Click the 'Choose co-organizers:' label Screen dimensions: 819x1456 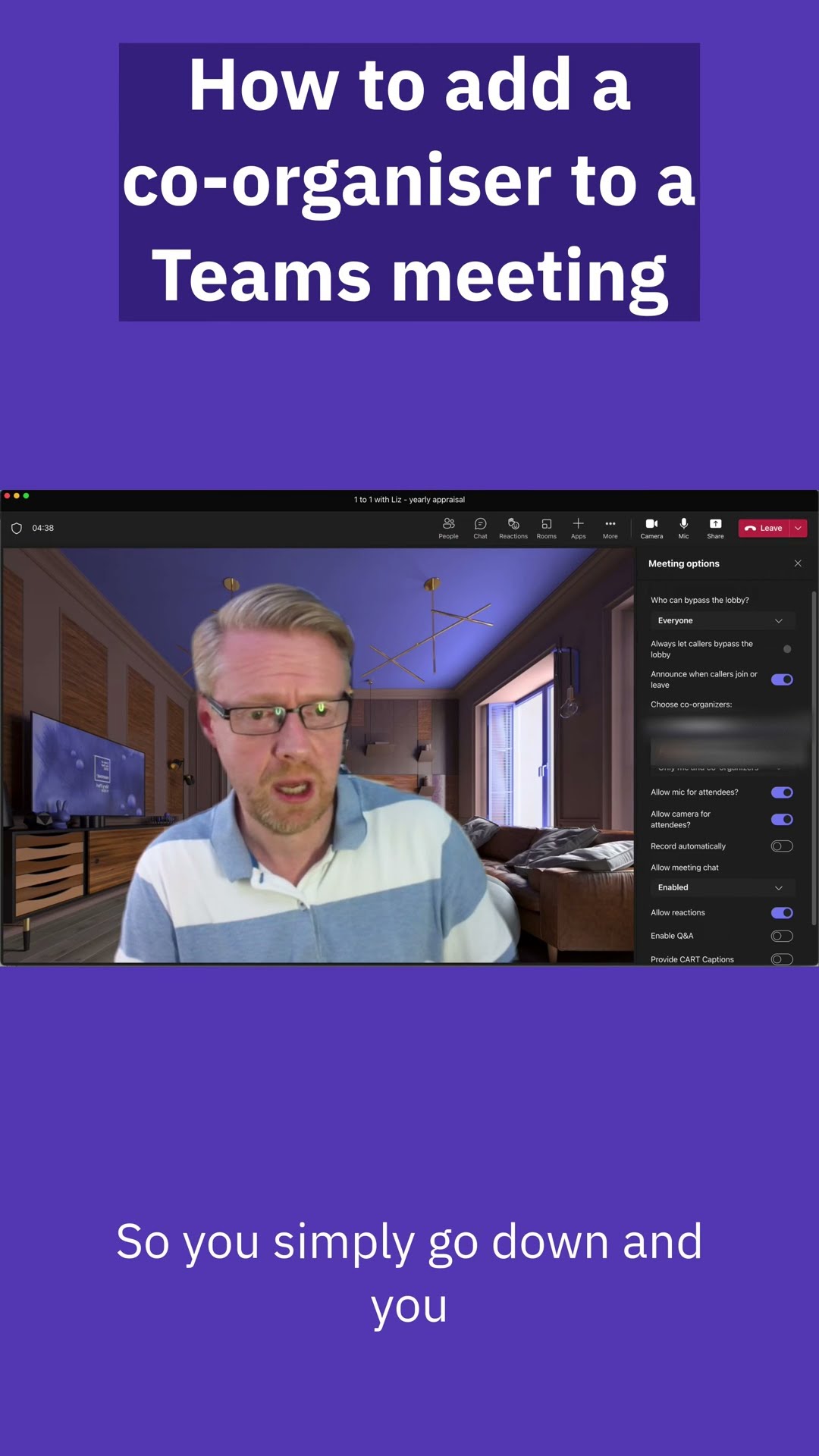click(691, 704)
